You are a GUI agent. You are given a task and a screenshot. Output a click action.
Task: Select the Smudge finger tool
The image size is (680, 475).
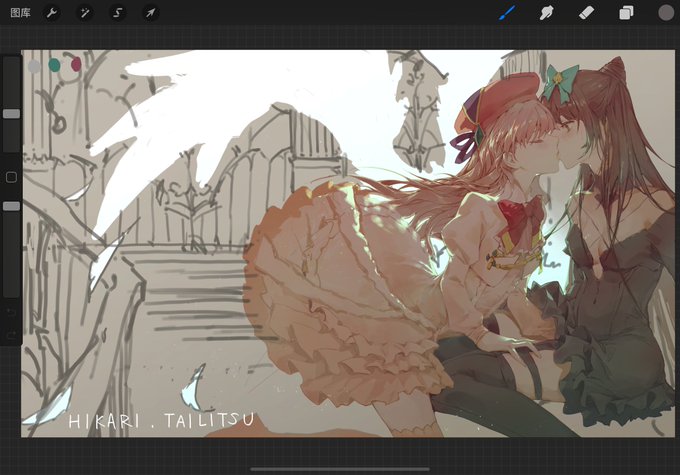click(x=546, y=13)
